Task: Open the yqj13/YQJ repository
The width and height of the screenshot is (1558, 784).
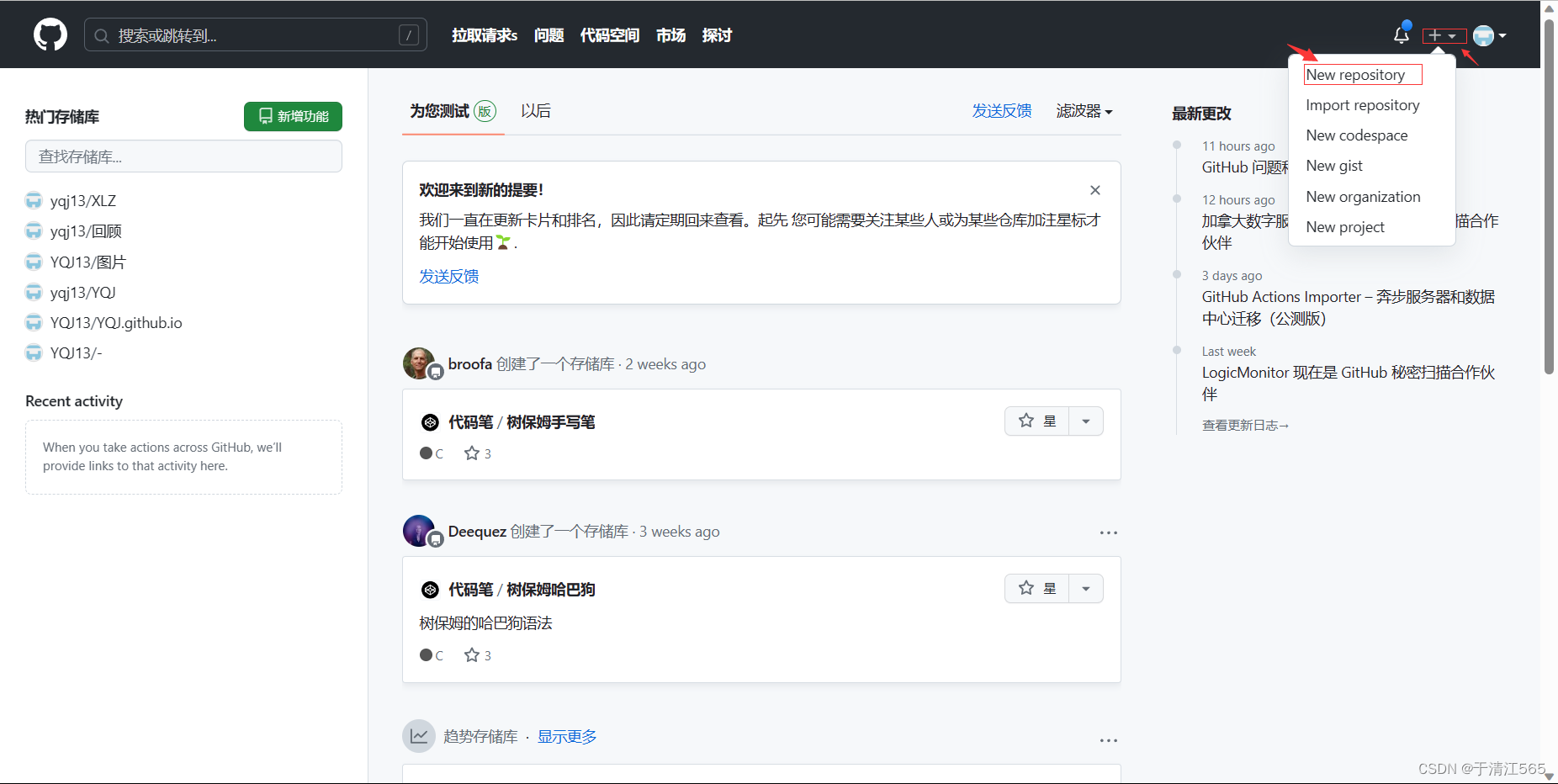Action: 83,293
